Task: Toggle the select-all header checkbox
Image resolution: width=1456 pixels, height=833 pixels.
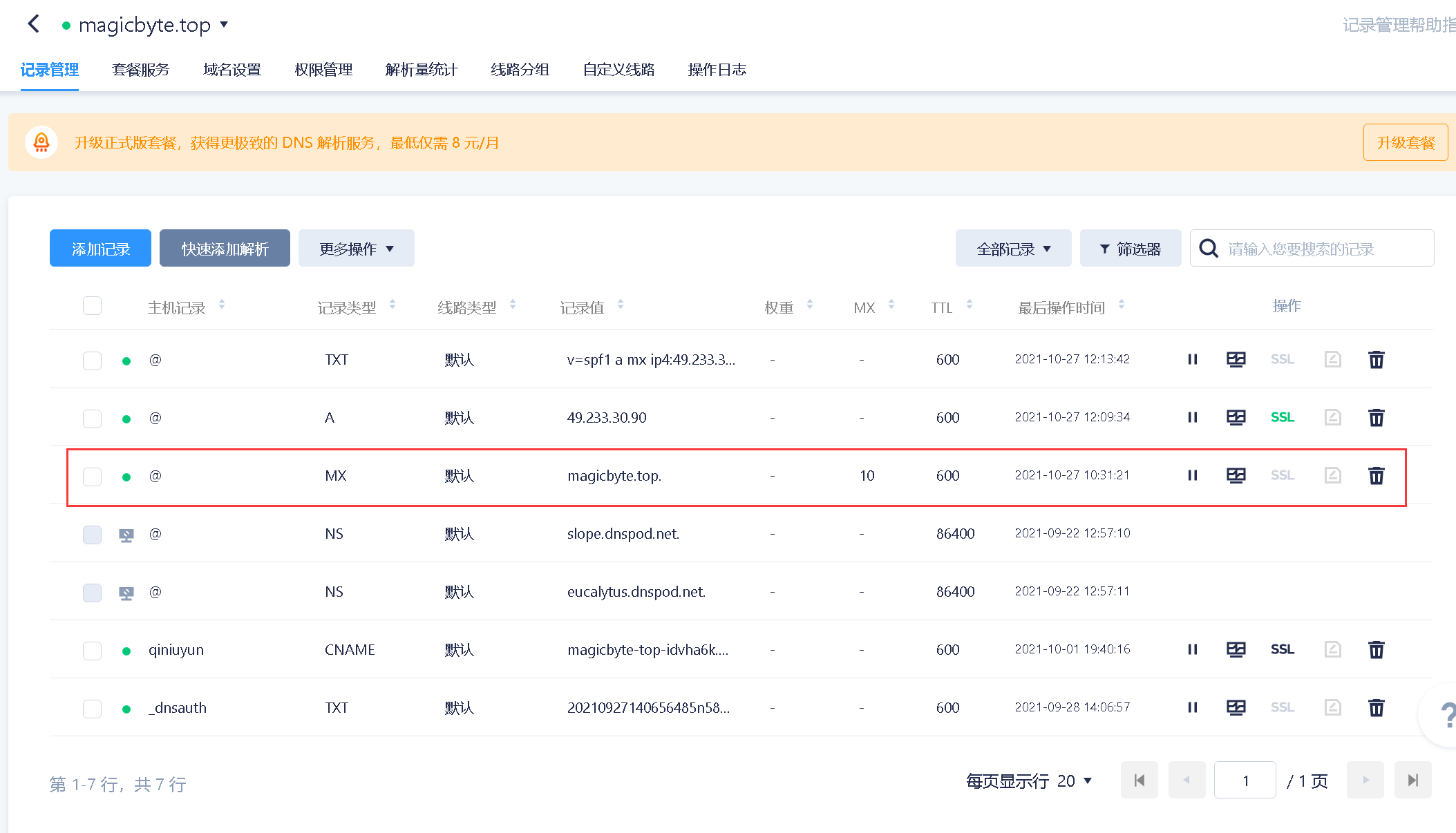Action: click(x=92, y=305)
